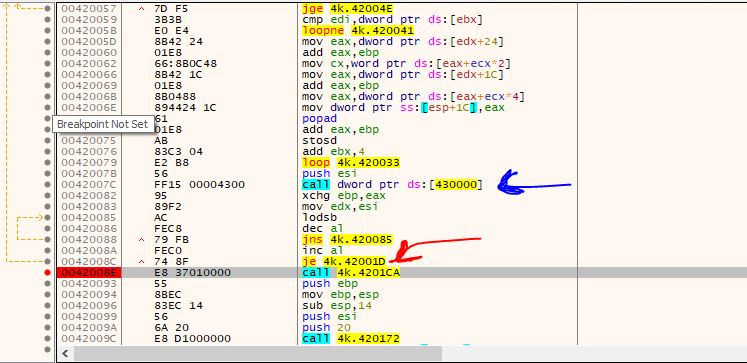The image size is (747, 363).
Task: Toggle breakpoint dot beside address 00420057
Action: [47, 9]
